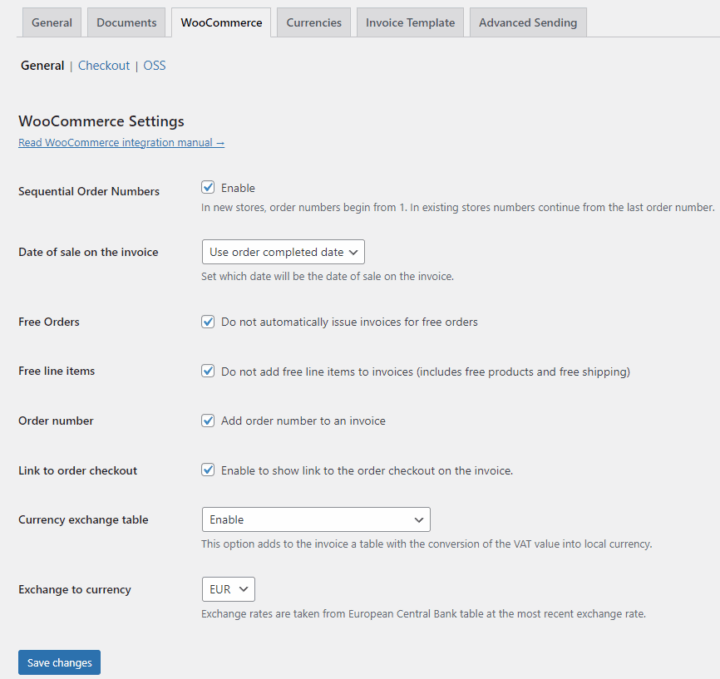
Task: Toggle Link to order checkout checkbox
Action: click(x=208, y=470)
